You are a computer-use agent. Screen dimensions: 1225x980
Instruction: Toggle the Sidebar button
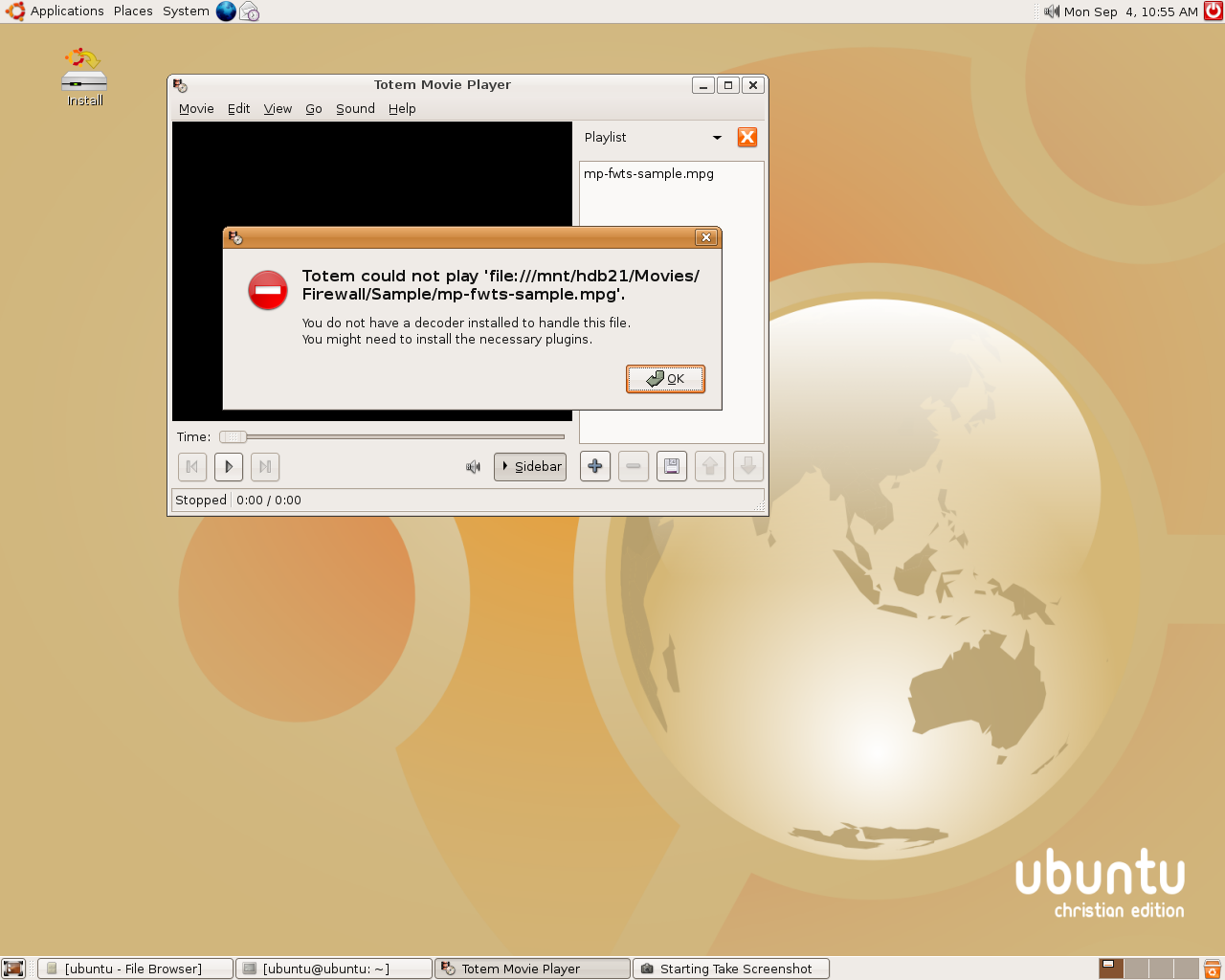530,466
